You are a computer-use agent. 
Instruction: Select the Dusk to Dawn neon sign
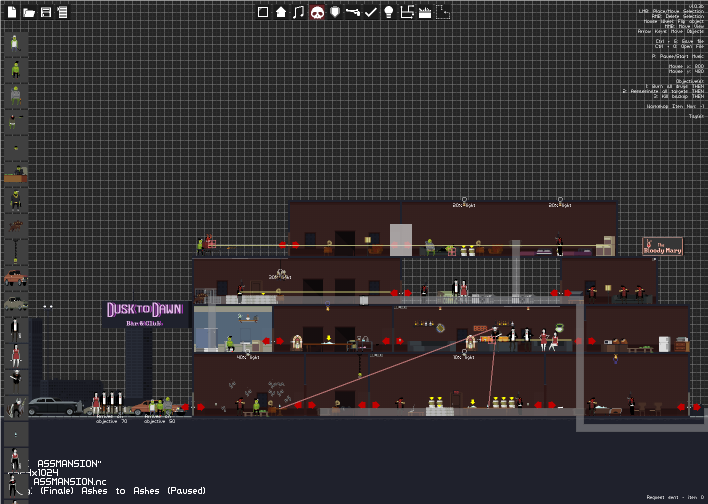coord(145,314)
